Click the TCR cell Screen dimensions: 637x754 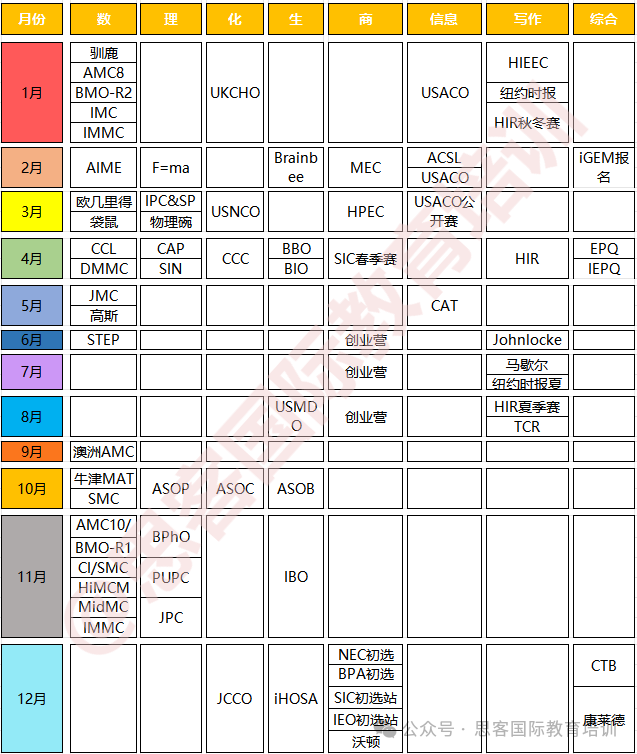(x=527, y=427)
